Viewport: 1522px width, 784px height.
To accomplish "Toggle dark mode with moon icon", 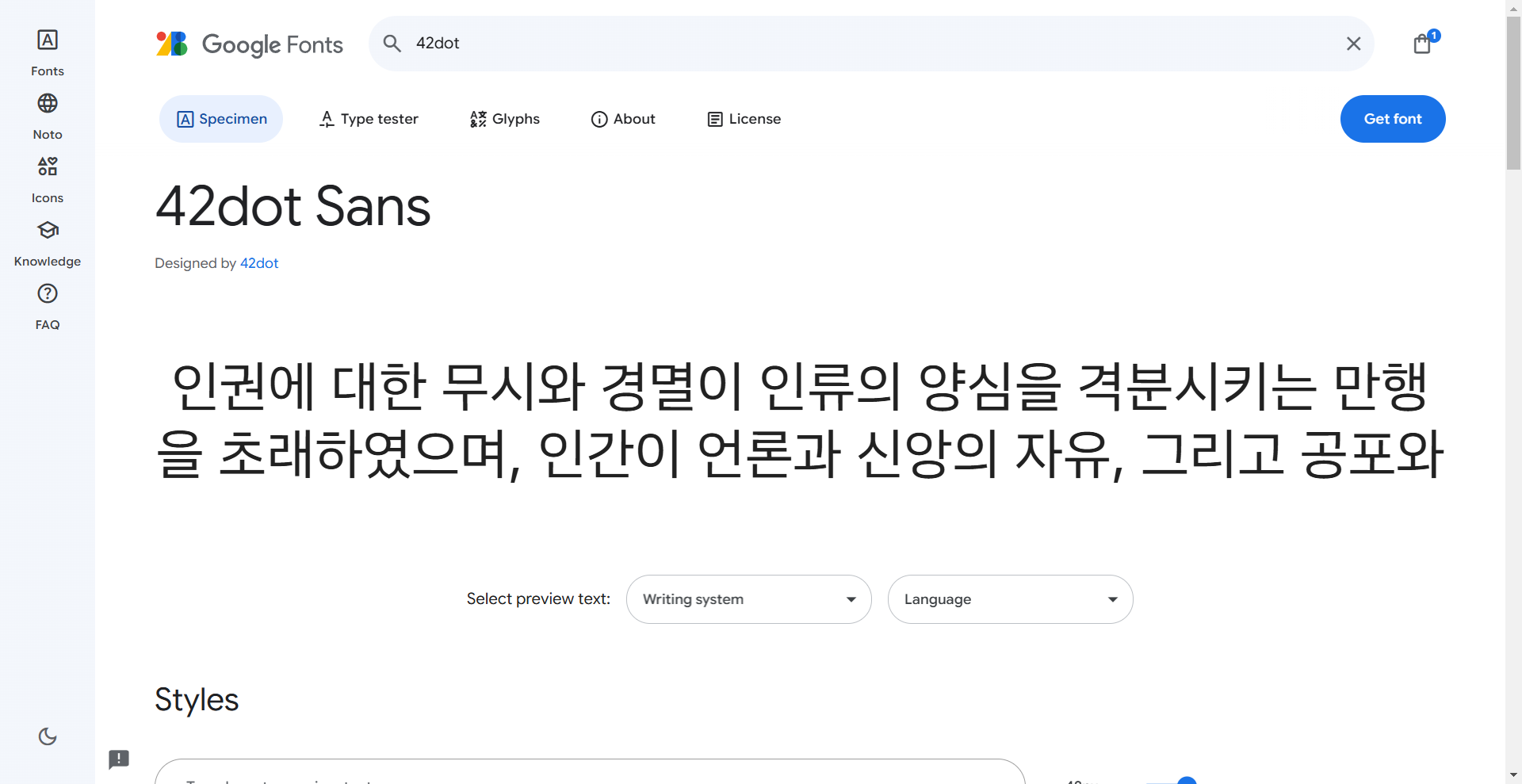I will tap(48, 736).
